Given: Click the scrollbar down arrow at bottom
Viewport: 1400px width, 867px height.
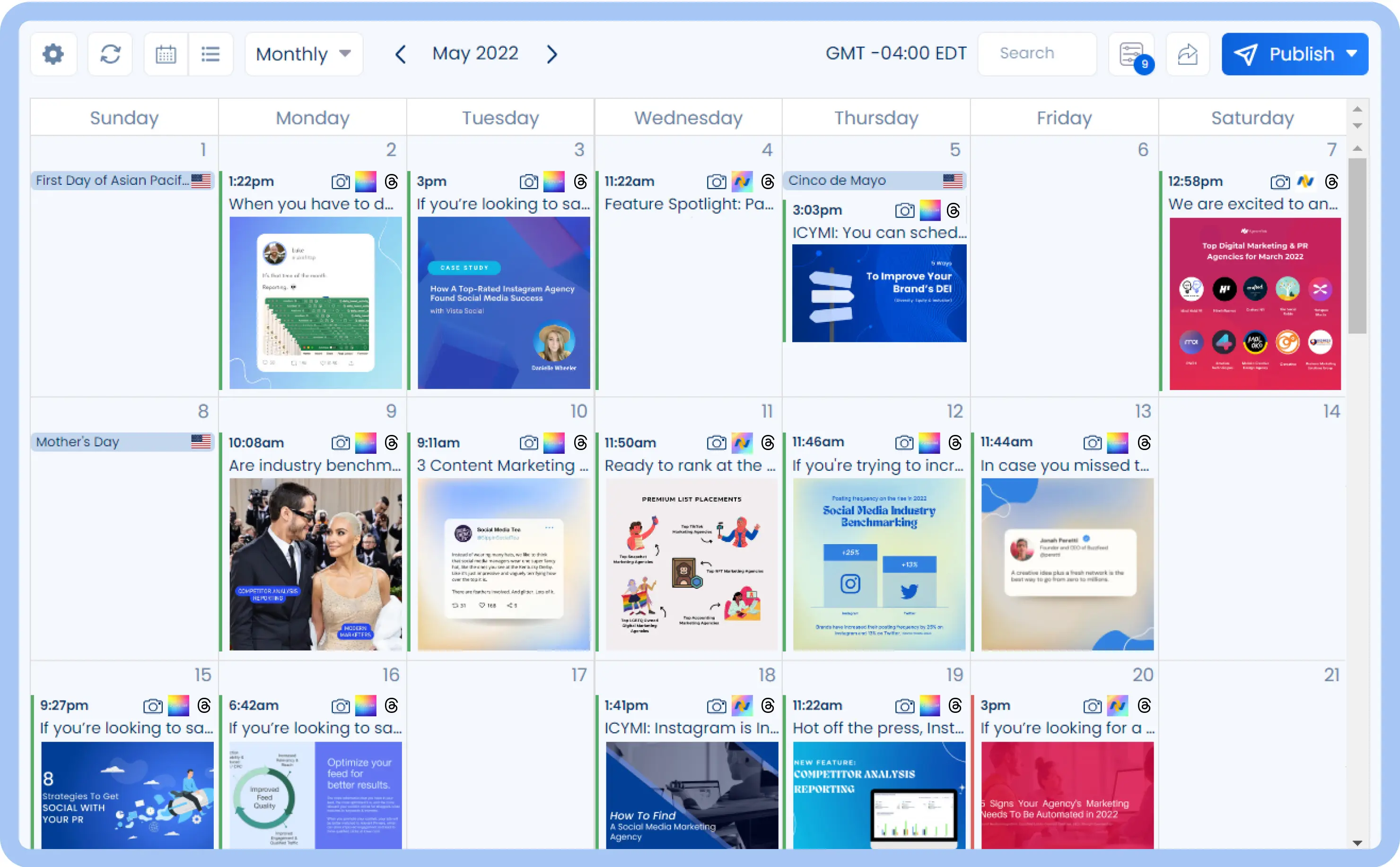Looking at the screenshot, I should (1357, 842).
